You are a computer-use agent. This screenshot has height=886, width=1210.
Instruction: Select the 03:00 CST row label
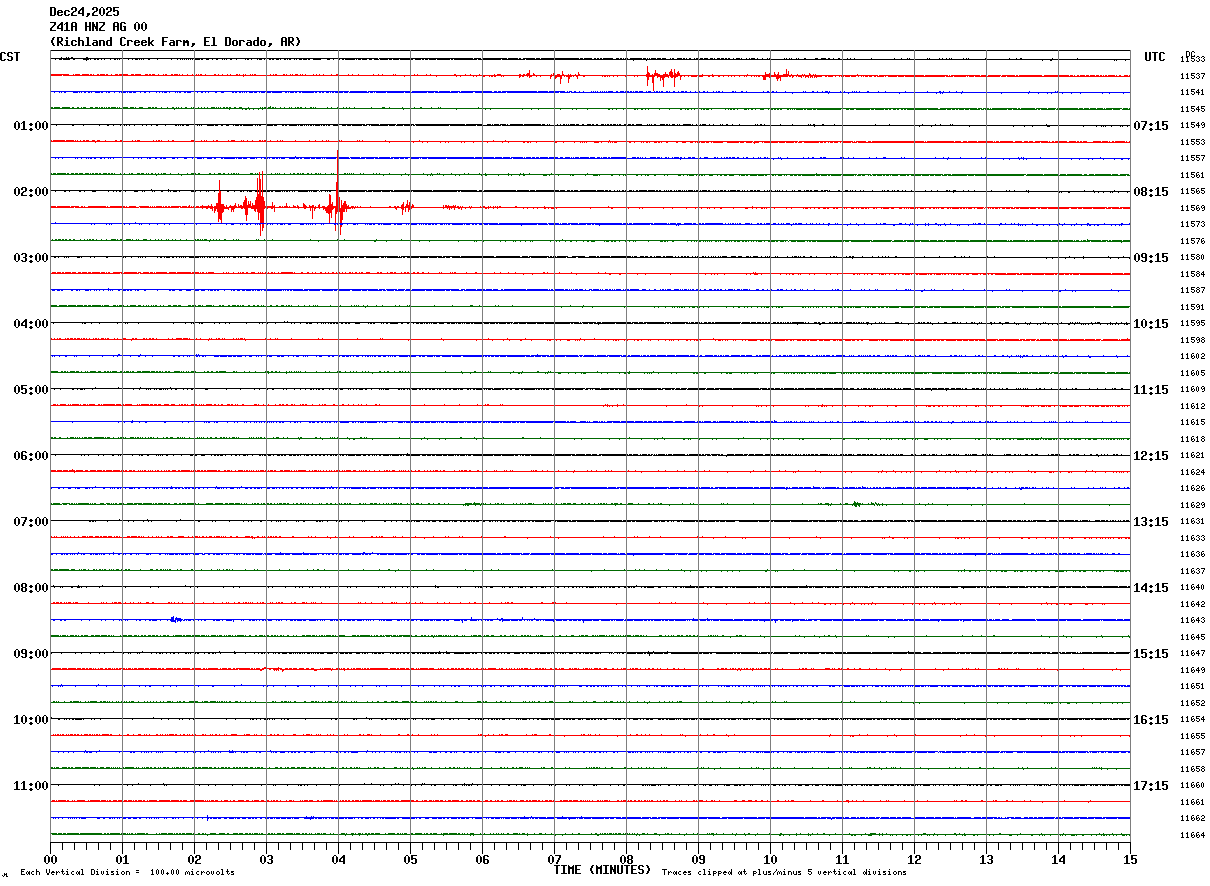pos(31,258)
